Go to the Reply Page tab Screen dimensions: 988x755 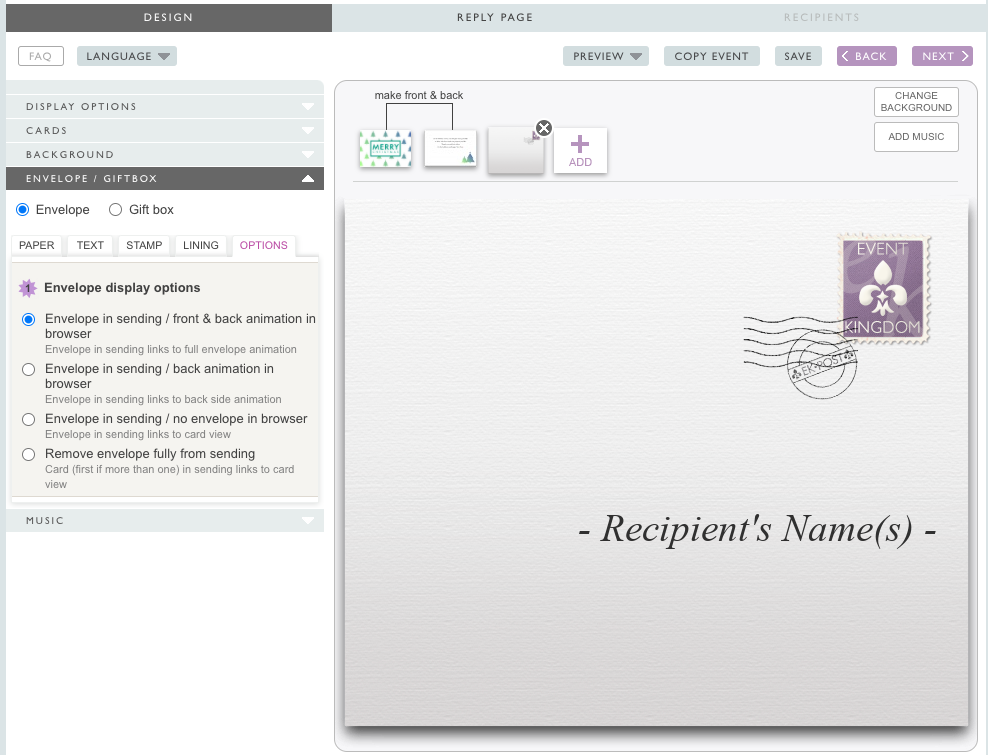click(495, 17)
